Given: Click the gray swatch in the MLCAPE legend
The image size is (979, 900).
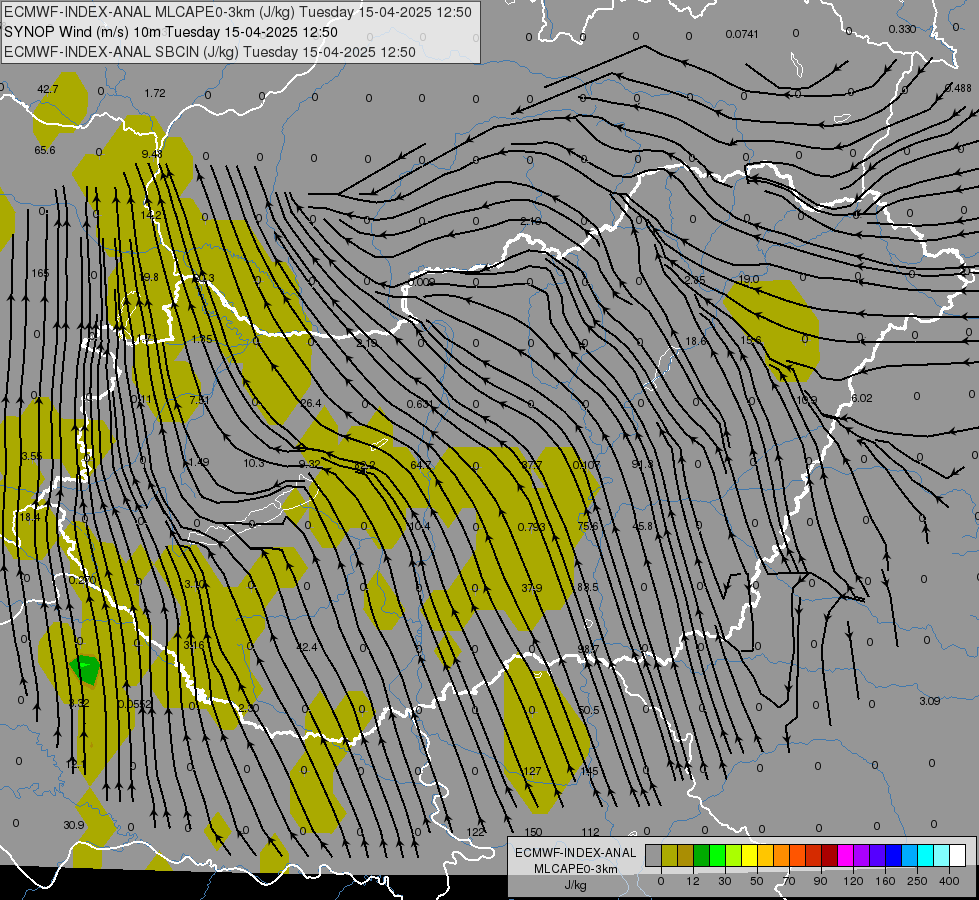Looking at the screenshot, I should [x=653, y=855].
